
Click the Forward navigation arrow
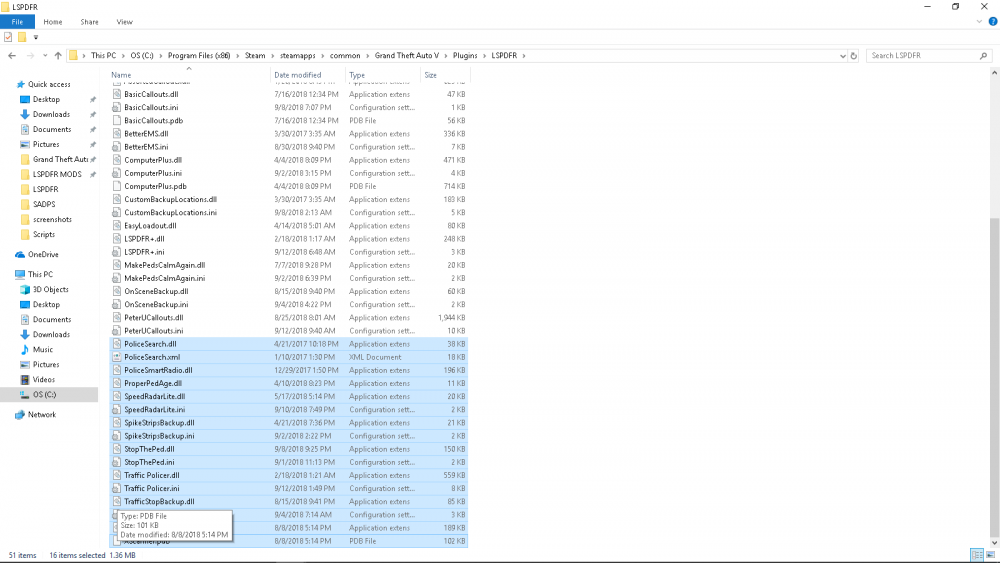pyautogui.click(x=30, y=55)
